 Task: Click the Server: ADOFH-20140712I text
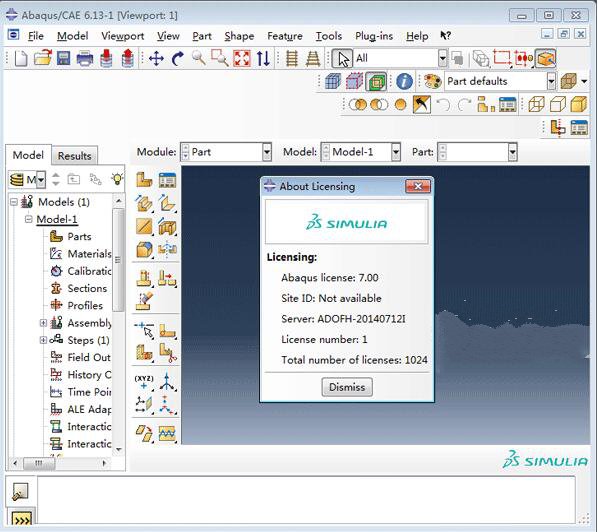[343, 319]
